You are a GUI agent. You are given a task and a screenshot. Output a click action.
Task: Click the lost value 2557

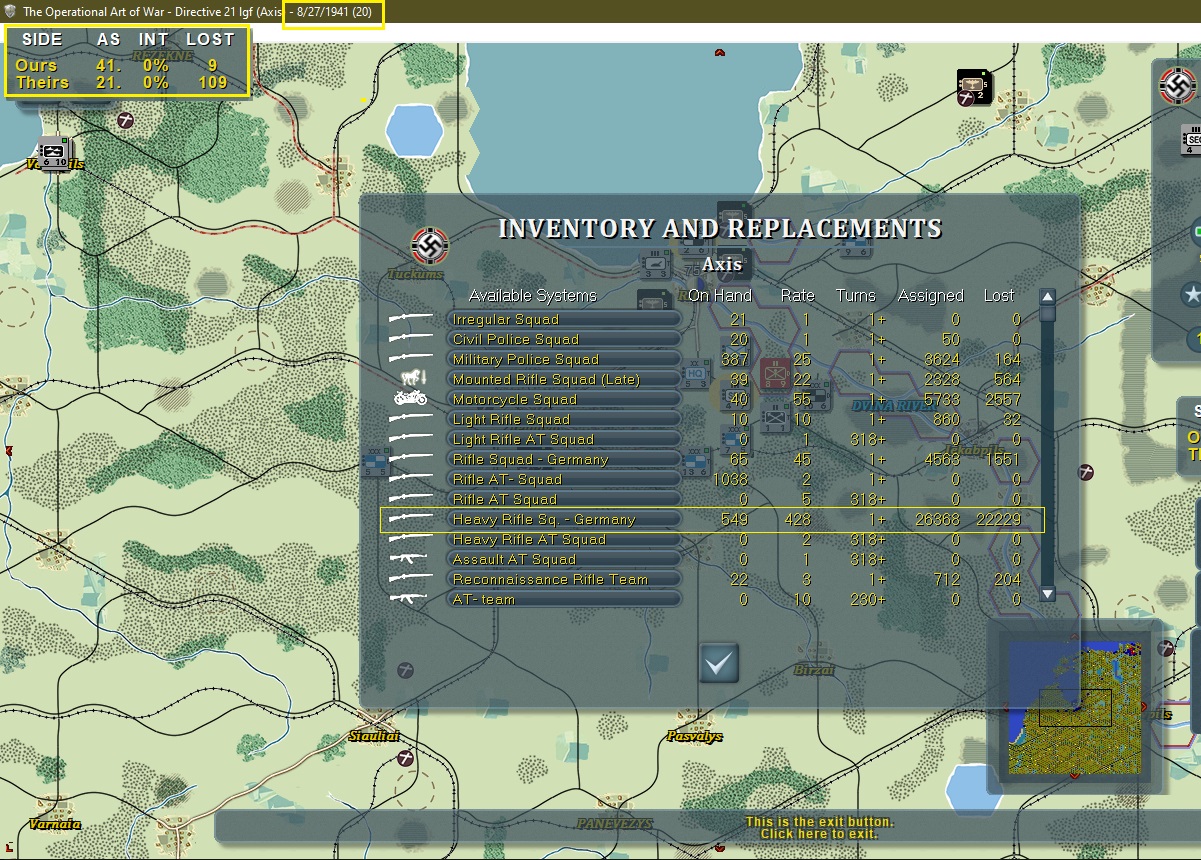(1002, 399)
